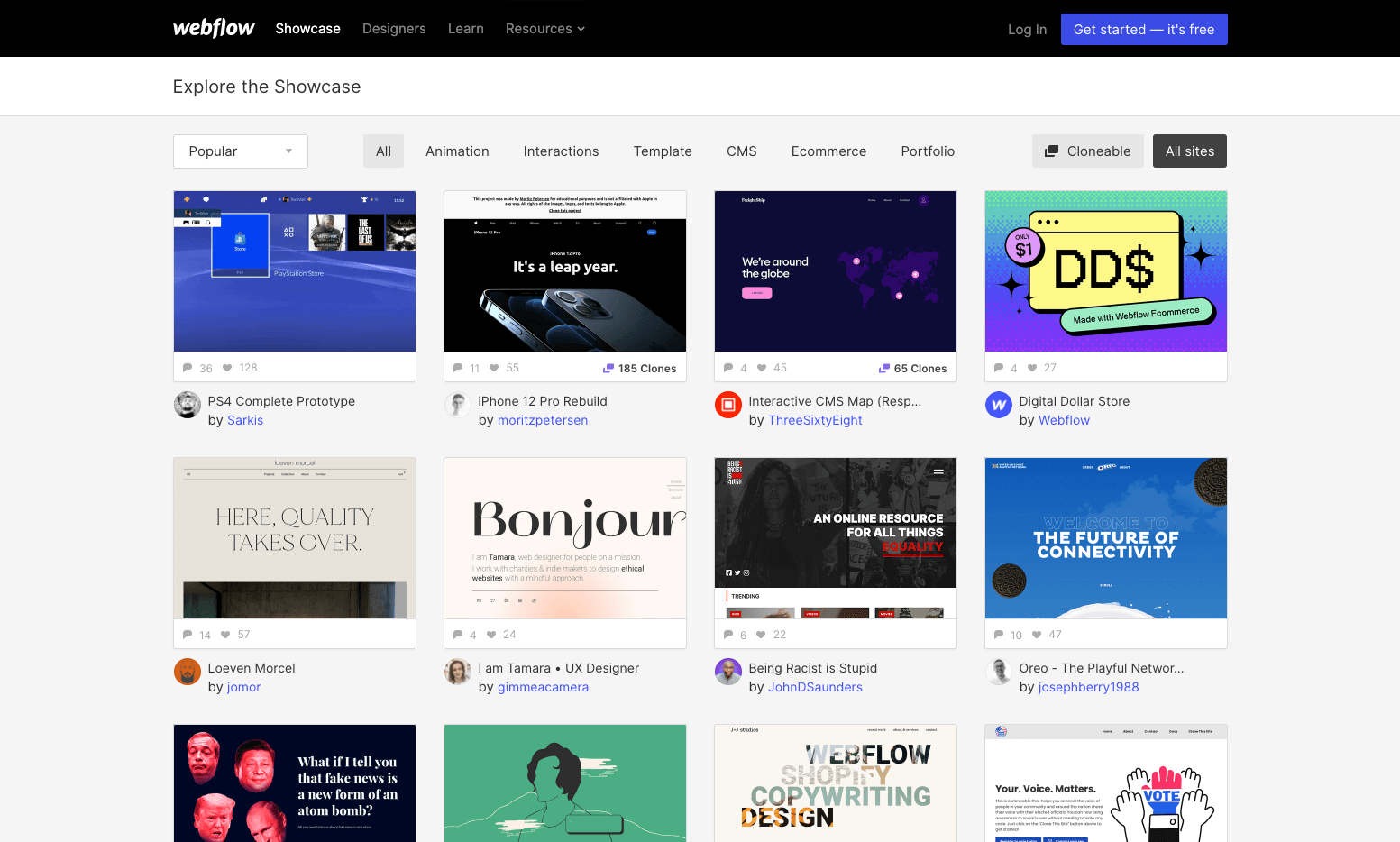Image resolution: width=1400 pixels, height=842 pixels.
Task: Click the cloneable stack icon in the filter bar
Action: point(1052,151)
